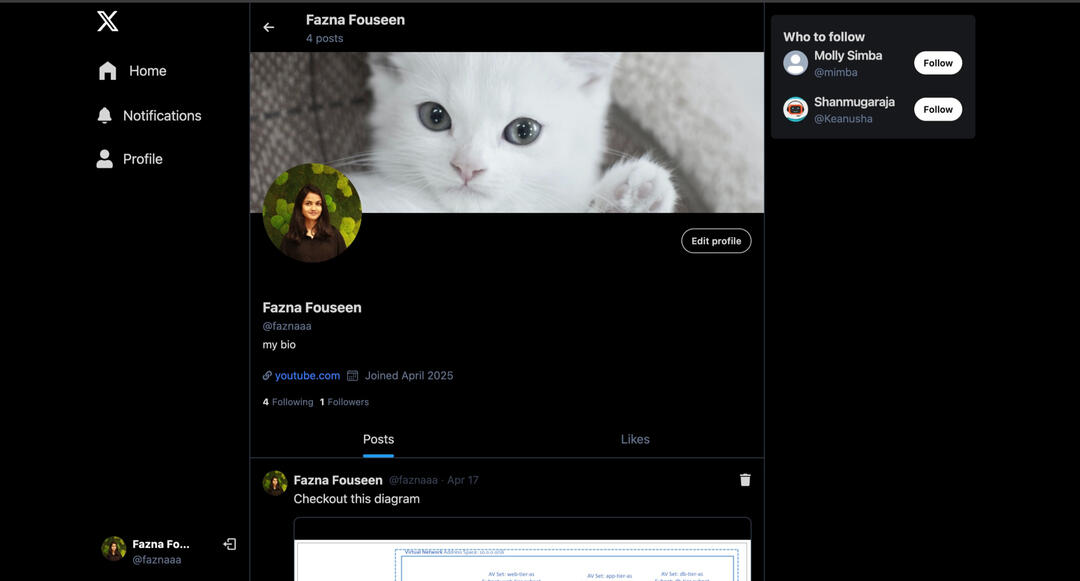
Task: Click the Profile person icon
Action: click(105, 159)
